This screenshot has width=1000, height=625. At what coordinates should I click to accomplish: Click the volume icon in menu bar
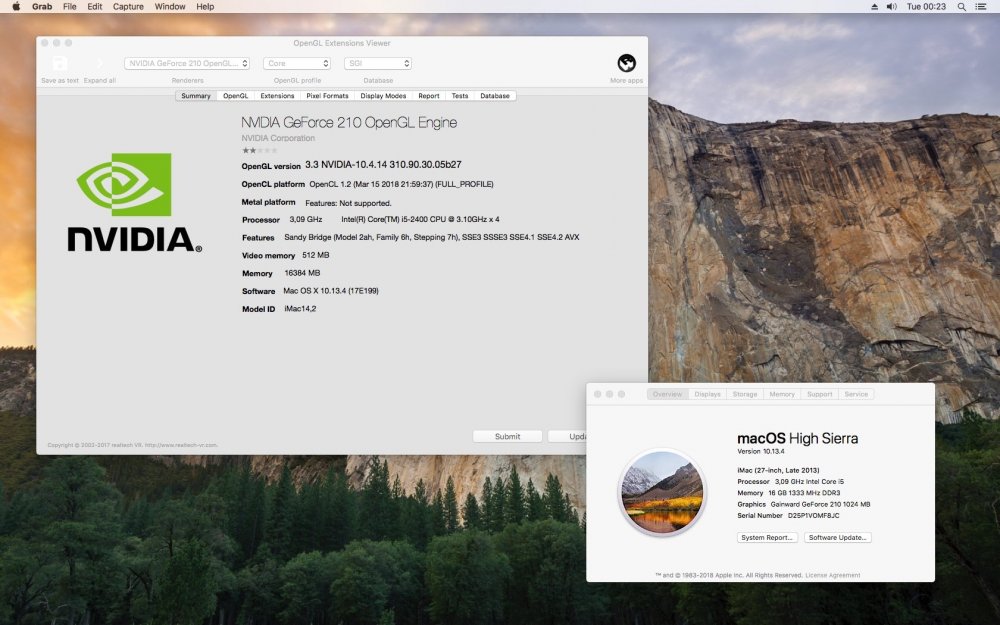(x=892, y=6)
